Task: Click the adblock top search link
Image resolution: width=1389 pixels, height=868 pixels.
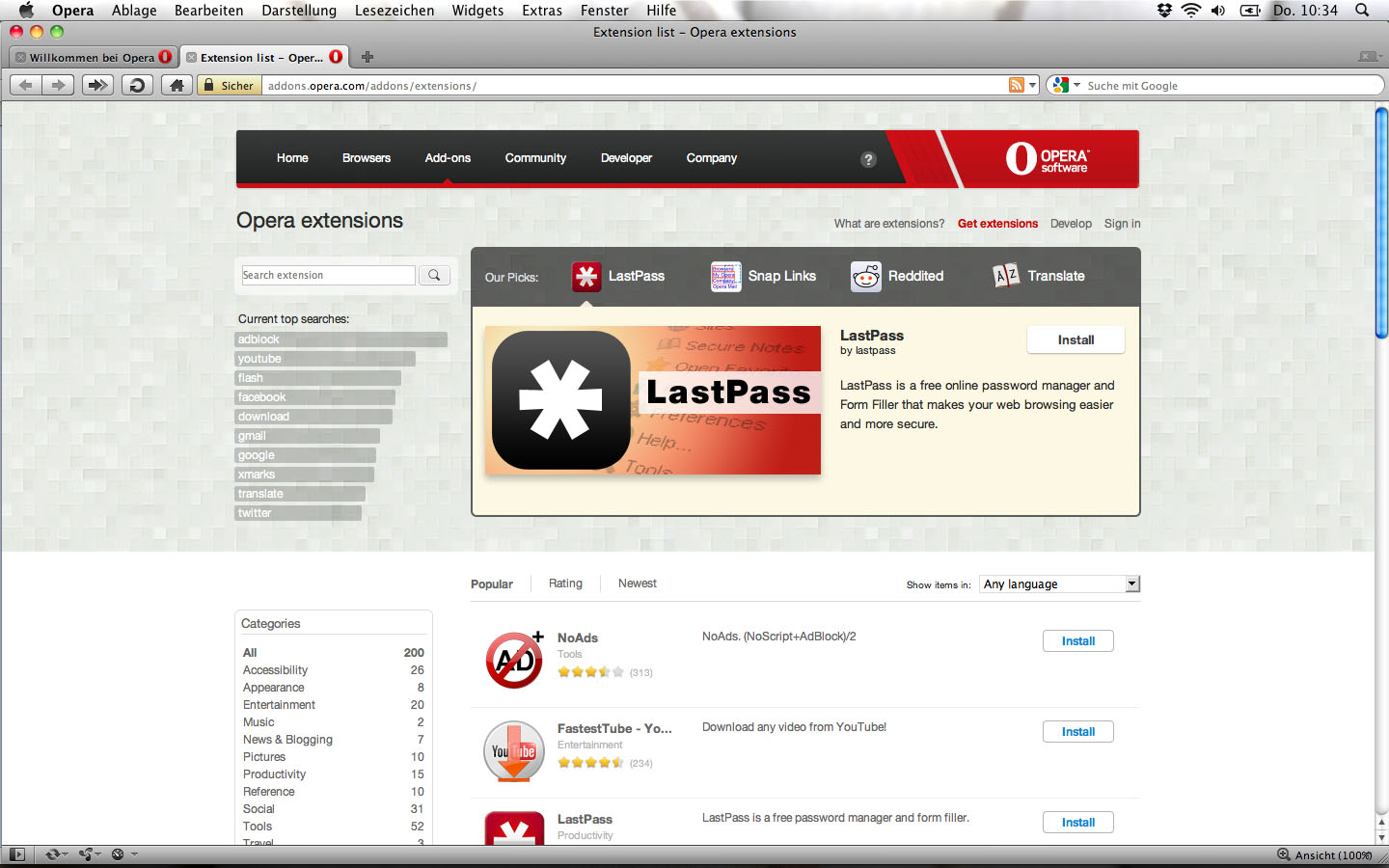Action: click(259, 339)
